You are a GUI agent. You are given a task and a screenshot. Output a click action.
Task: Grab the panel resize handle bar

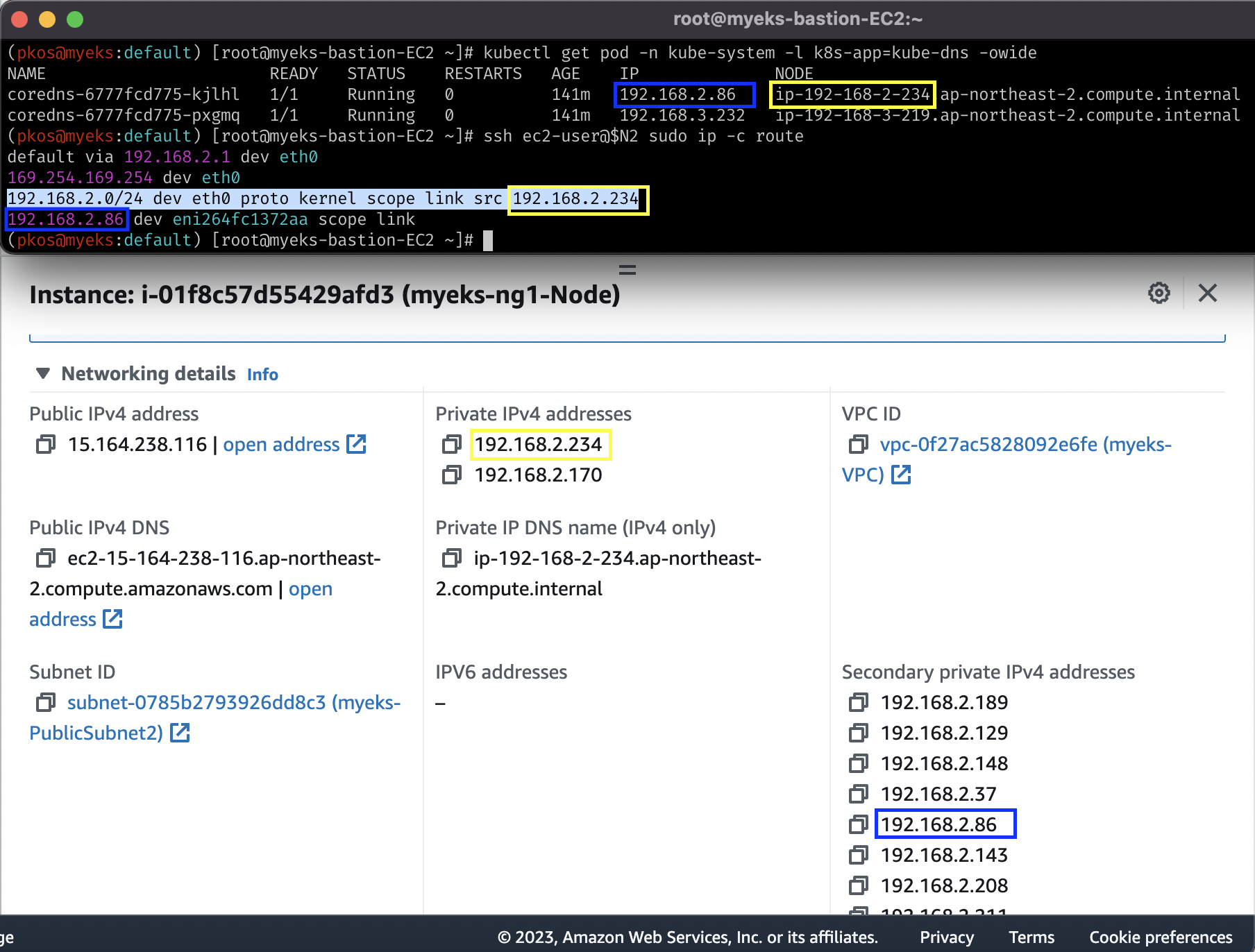627,270
